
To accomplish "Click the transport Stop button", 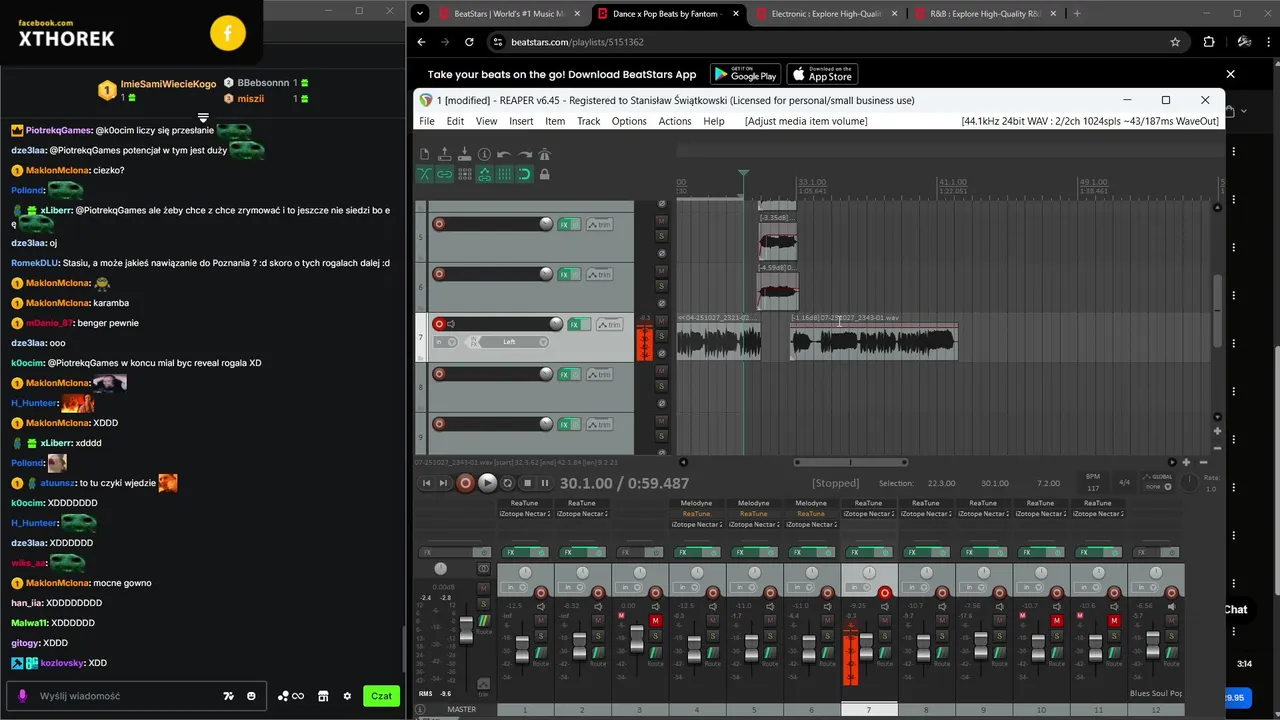I will click(527, 483).
